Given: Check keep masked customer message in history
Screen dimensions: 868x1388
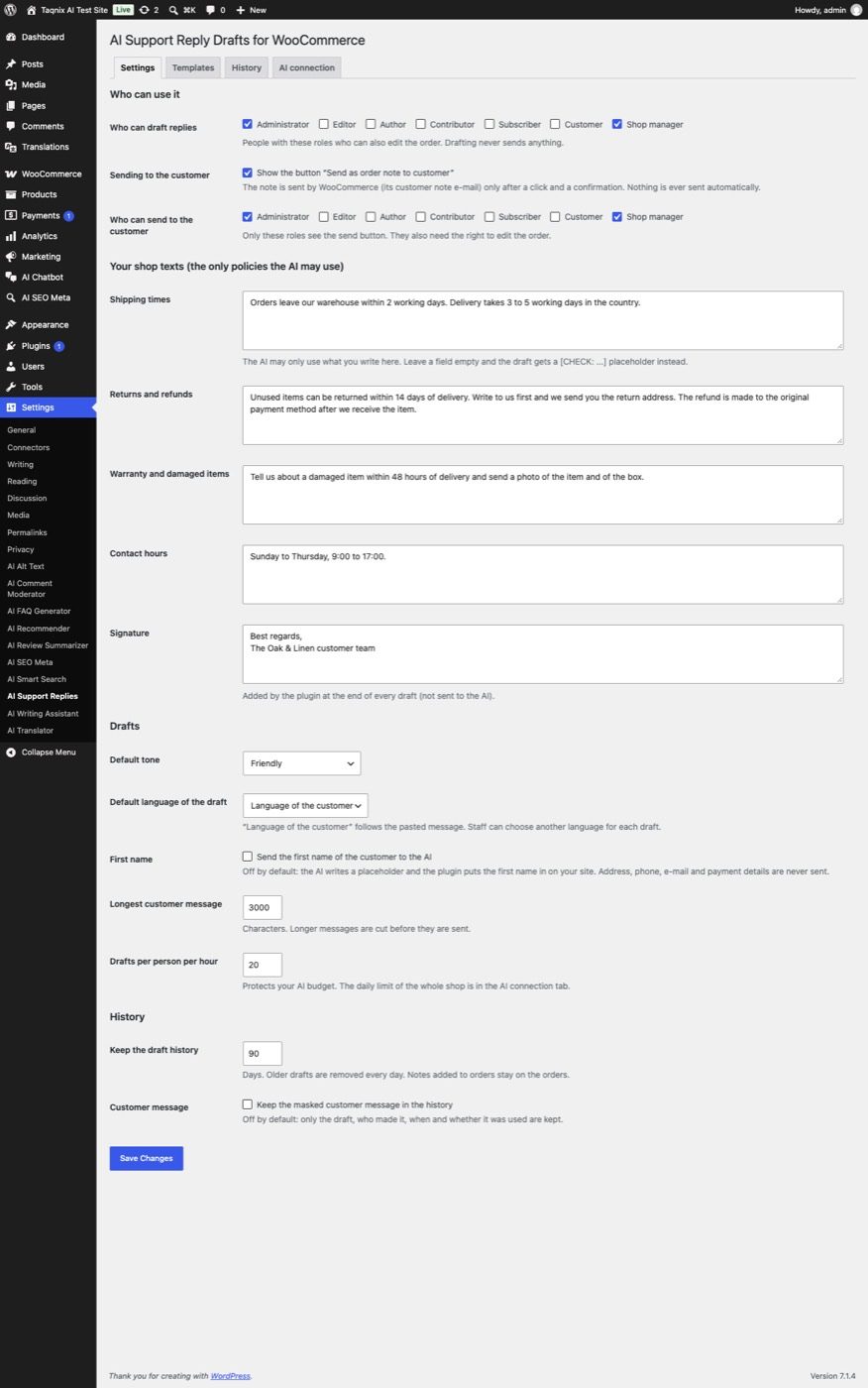Looking at the screenshot, I should point(248,1104).
